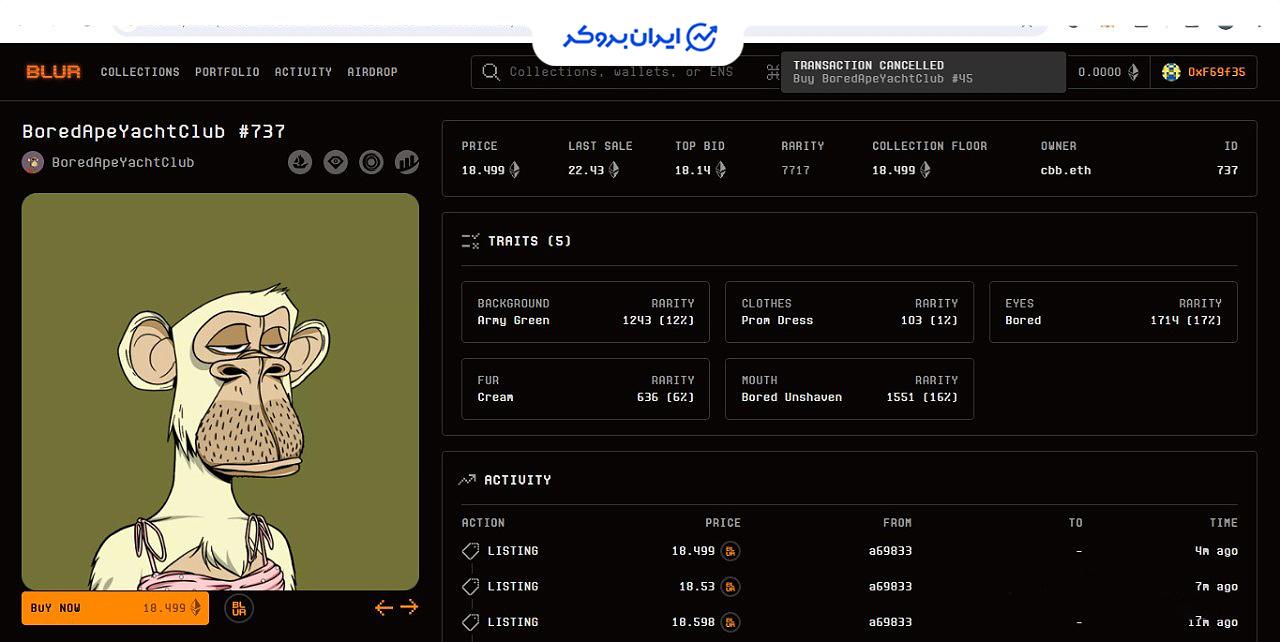Open the Collections nav item

pos(140,72)
